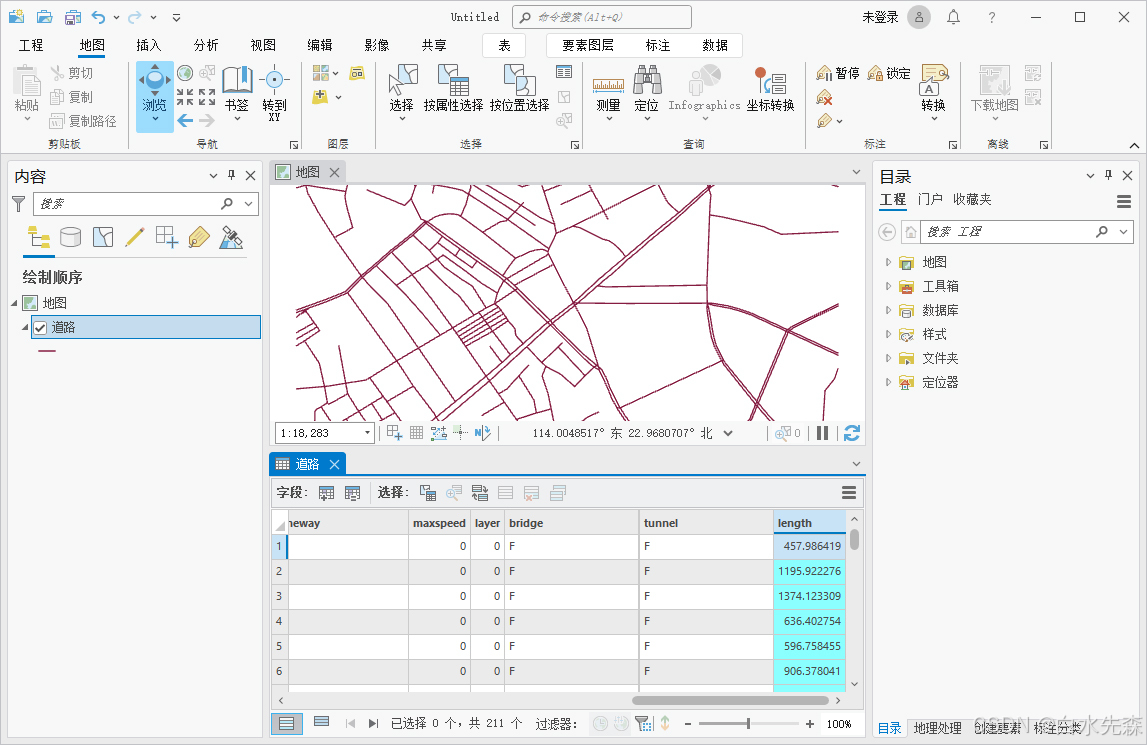
Task: Click the list by data source icon
Action: 70,237
